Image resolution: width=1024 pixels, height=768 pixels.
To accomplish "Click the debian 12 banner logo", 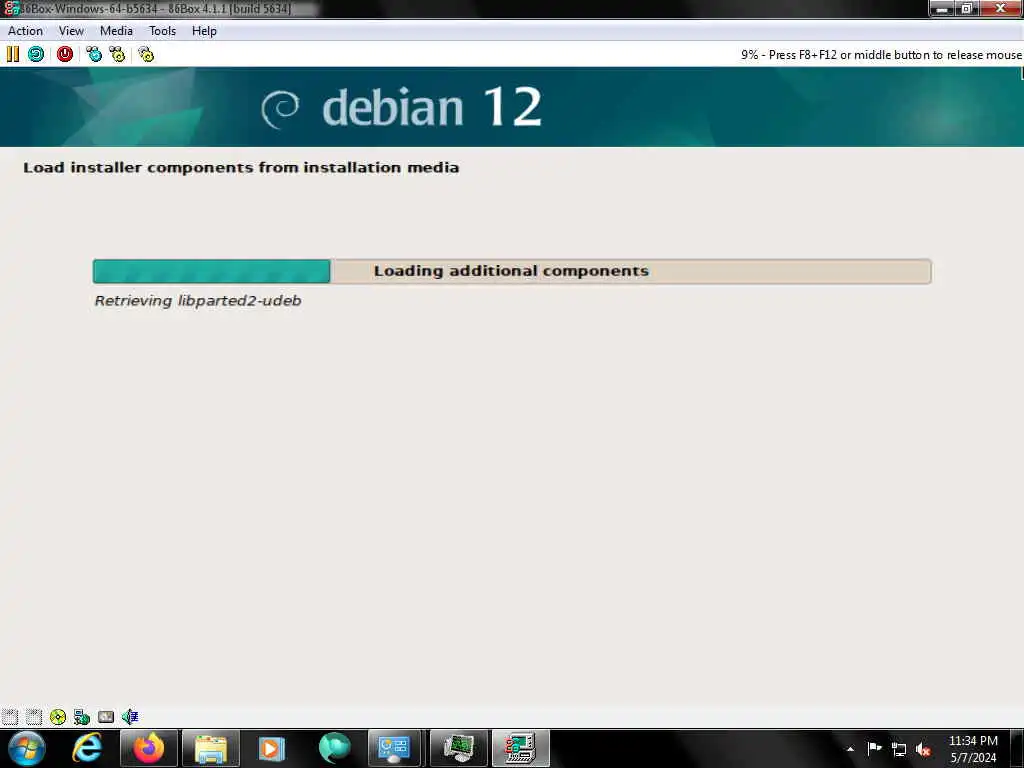I will pos(402,107).
